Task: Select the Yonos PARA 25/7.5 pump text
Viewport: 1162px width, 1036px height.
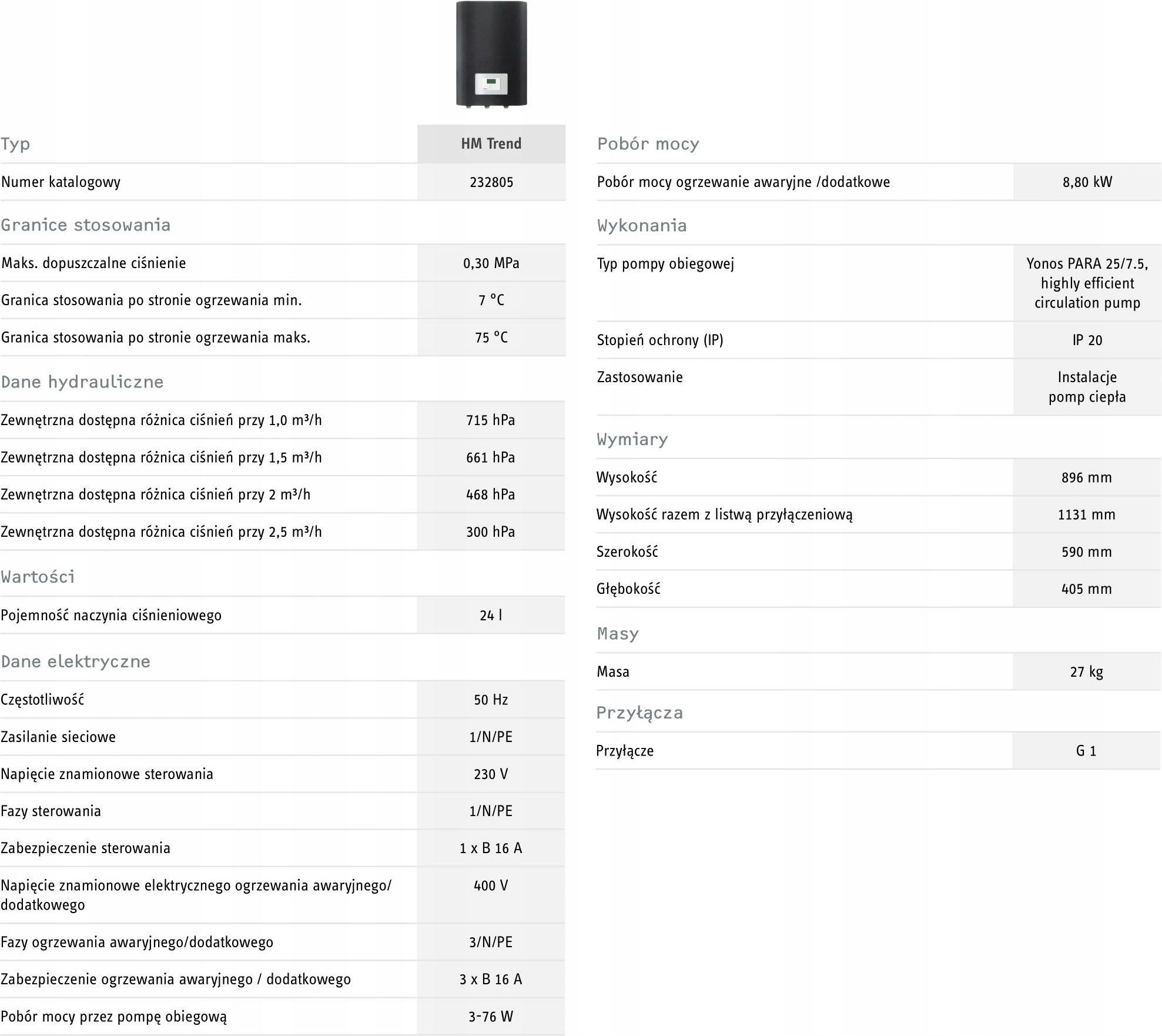Action: (x=1087, y=264)
